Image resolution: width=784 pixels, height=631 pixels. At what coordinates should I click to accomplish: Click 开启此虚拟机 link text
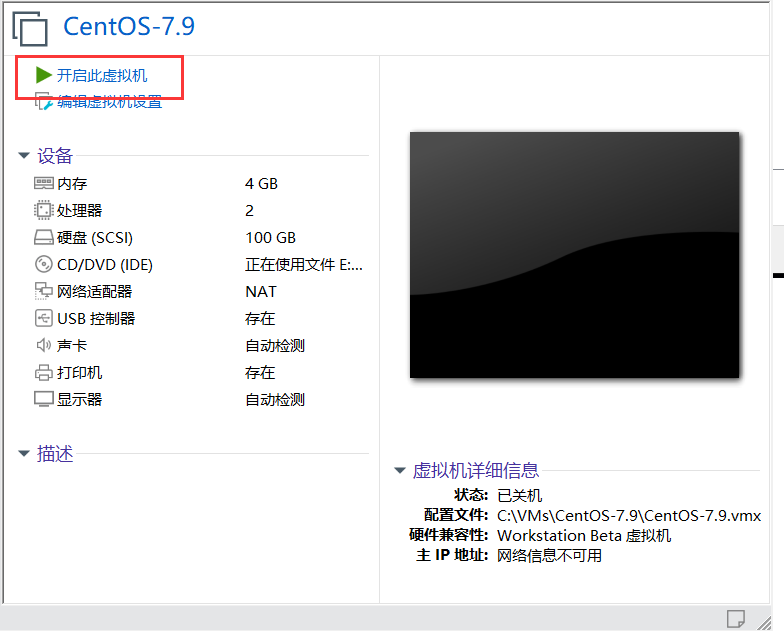[x=102, y=76]
